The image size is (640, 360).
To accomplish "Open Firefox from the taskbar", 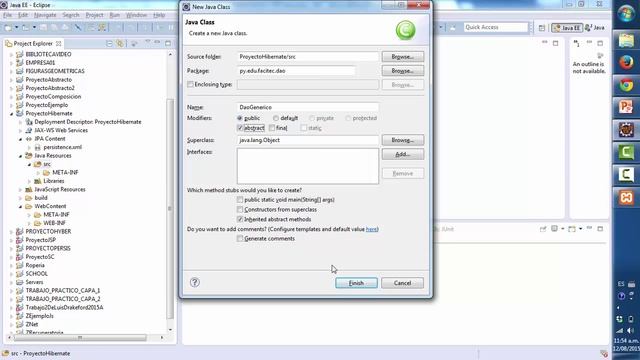I will click(x=626, y=62).
